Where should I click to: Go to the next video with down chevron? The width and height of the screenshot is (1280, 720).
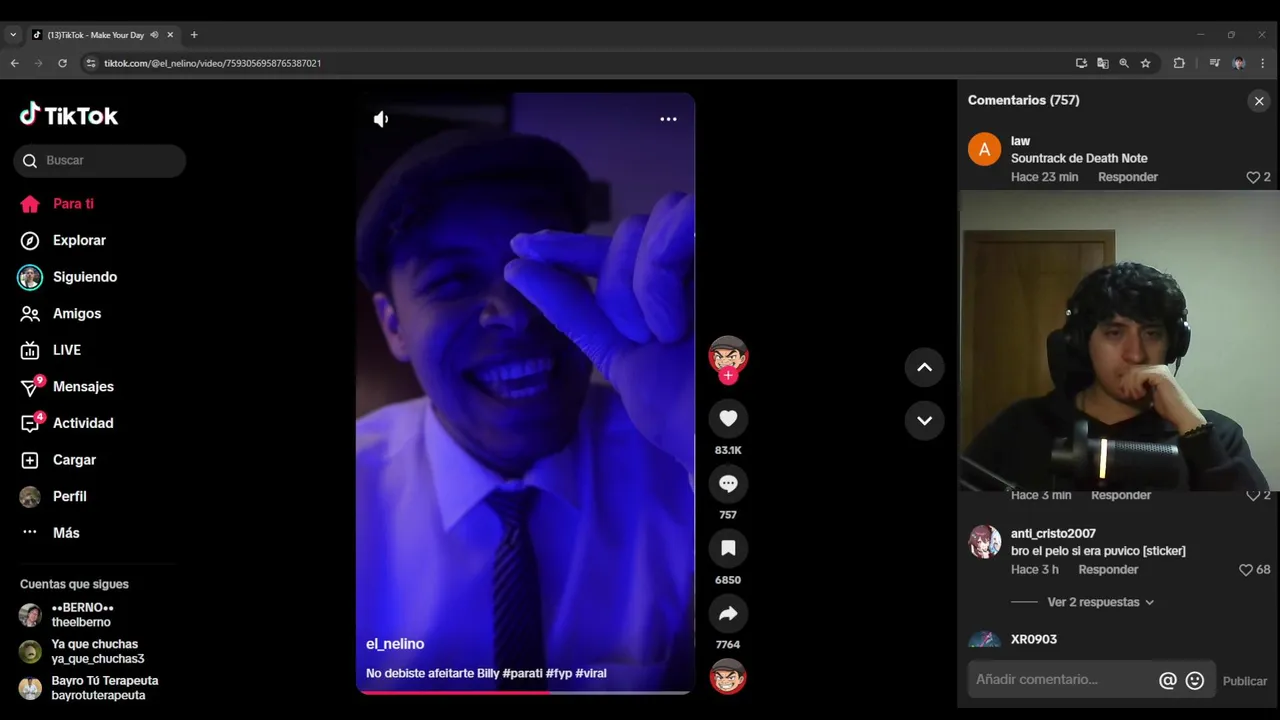925,420
